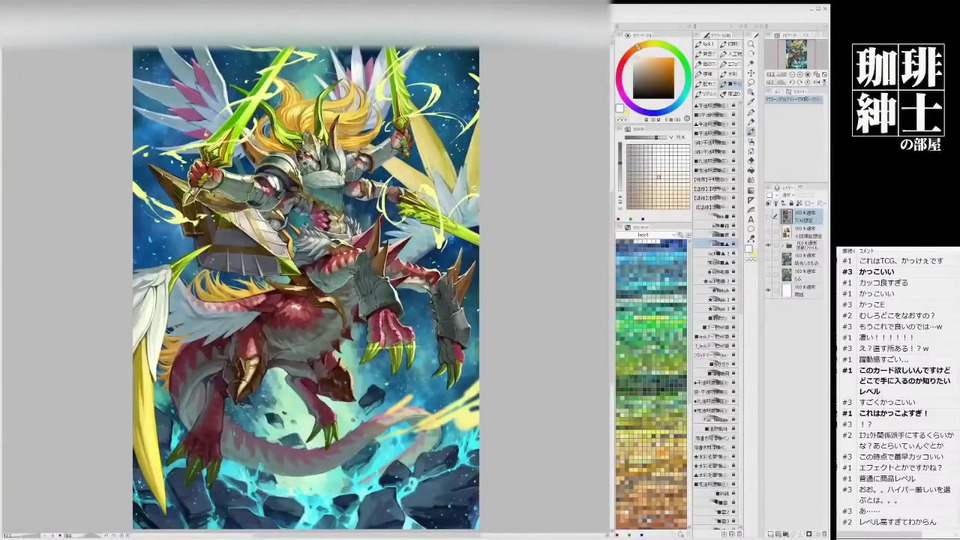This screenshot has height=540, width=960.
Task: Delete the selected sub tool
Action: (740, 534)
